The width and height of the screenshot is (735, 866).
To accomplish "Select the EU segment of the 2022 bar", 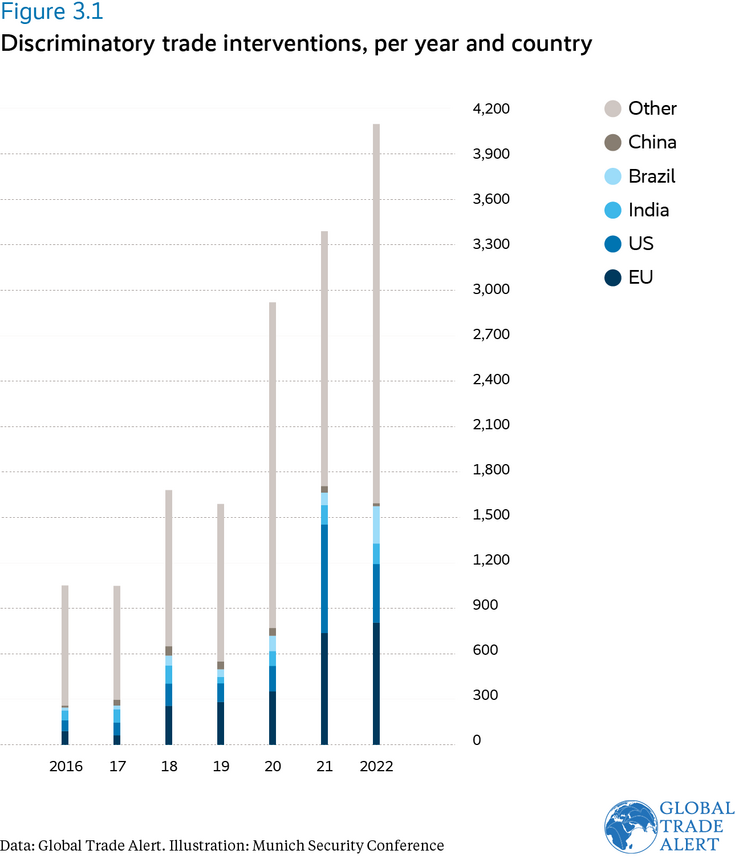I will (x=376, y=684).
